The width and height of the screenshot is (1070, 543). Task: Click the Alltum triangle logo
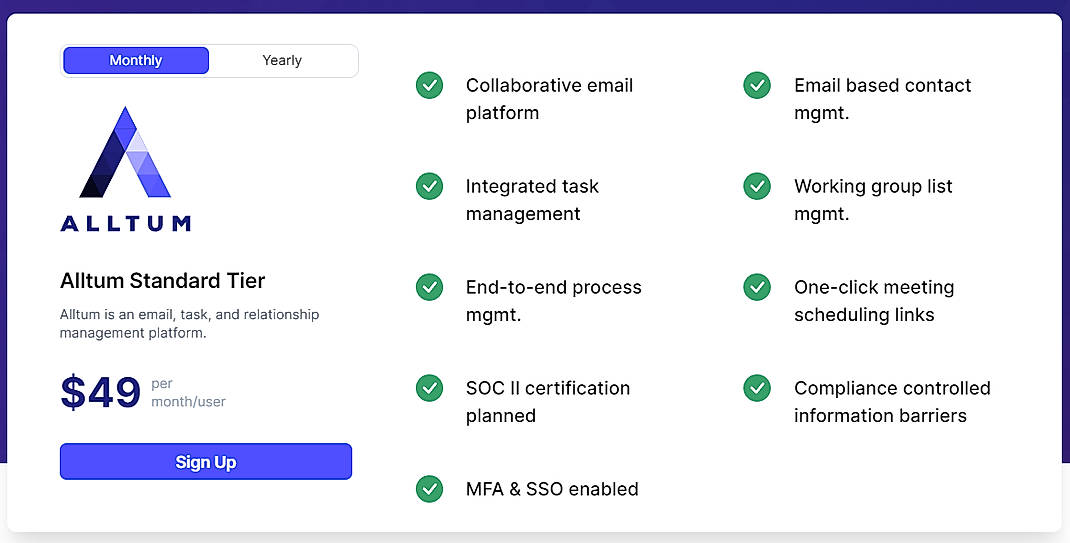point(125,152)
